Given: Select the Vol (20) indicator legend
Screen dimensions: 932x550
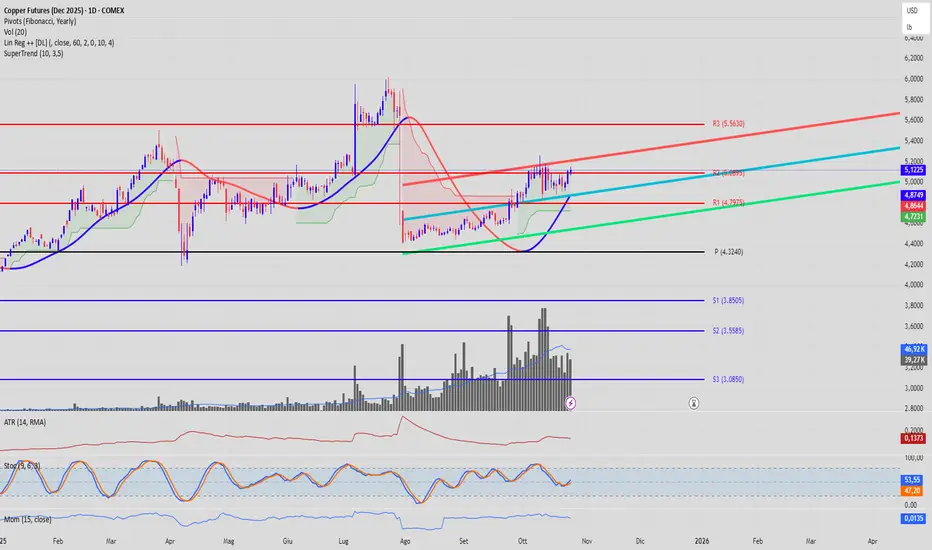Looking at the screenshot, I should point(15,32).
